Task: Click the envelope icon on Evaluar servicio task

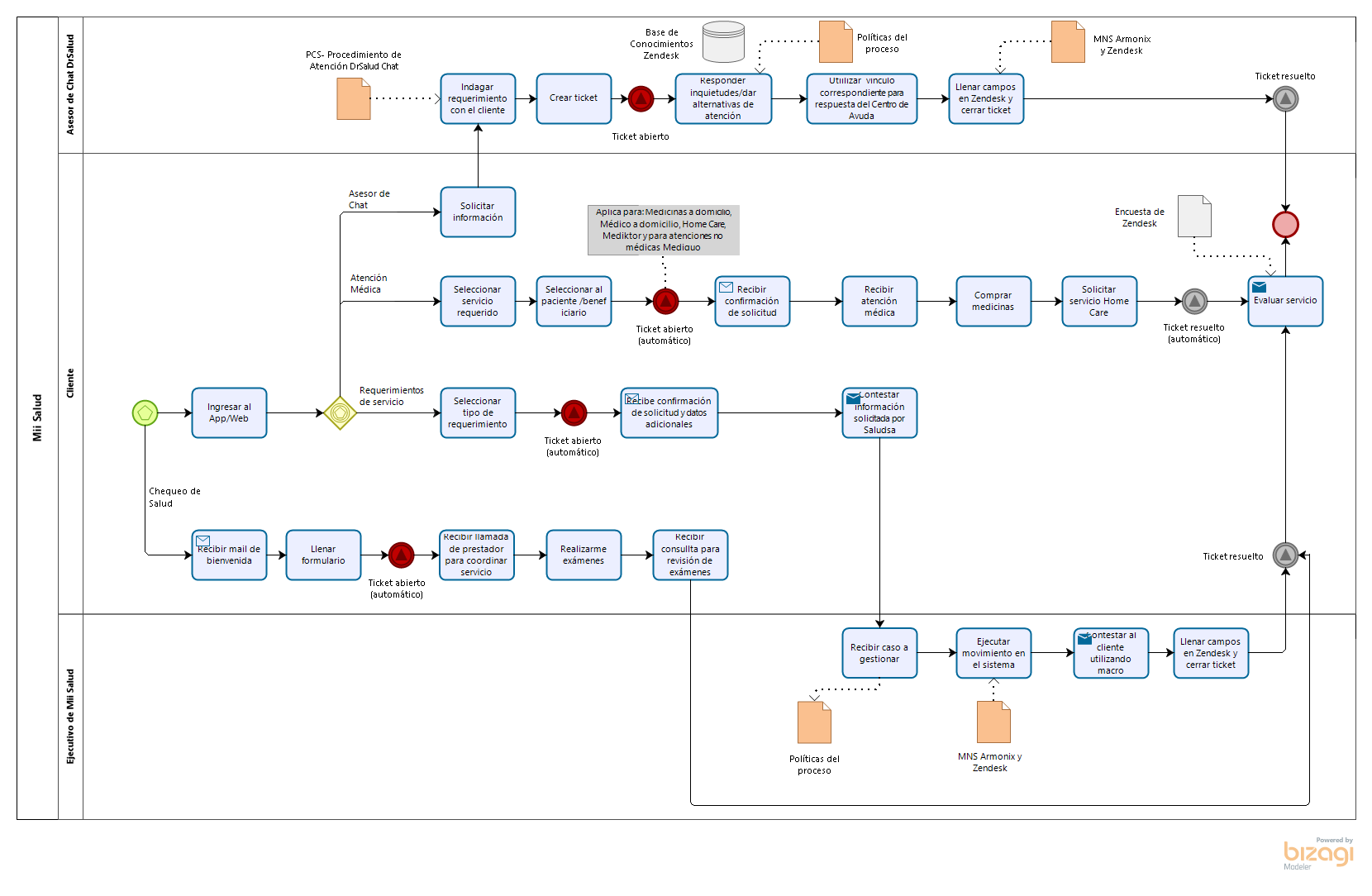Action: [1259, 287]
